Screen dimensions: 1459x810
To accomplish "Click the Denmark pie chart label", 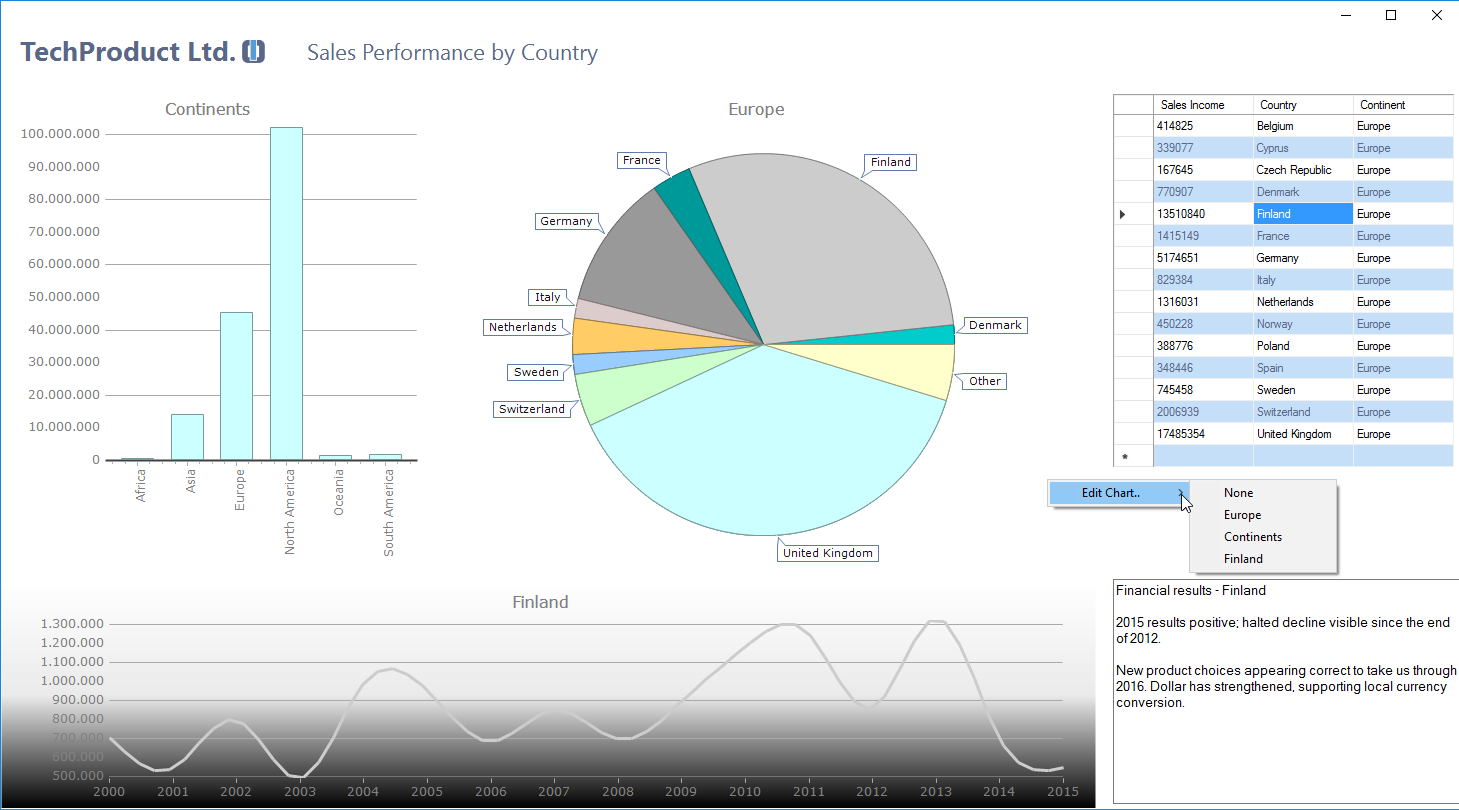I will pos(995,325).
